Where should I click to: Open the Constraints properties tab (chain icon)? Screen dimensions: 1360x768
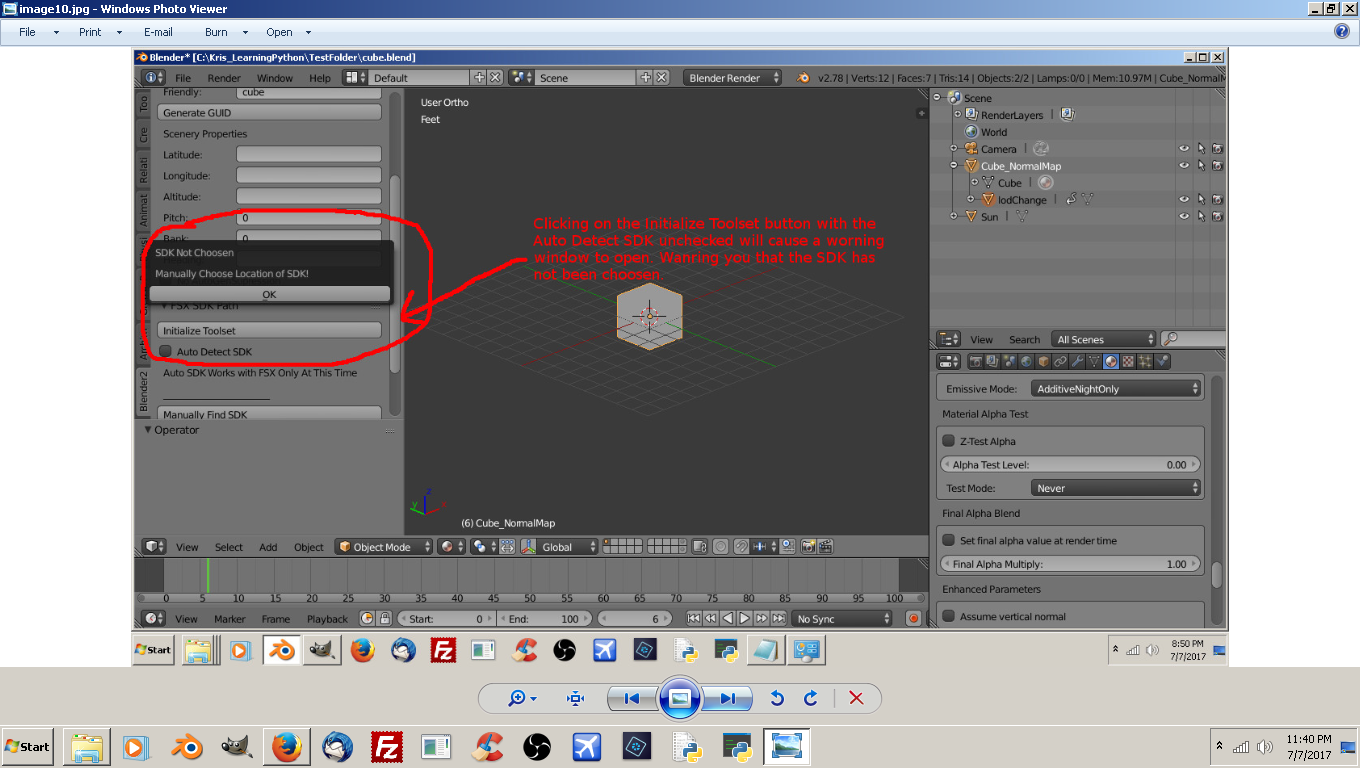tap(1060, 362)
